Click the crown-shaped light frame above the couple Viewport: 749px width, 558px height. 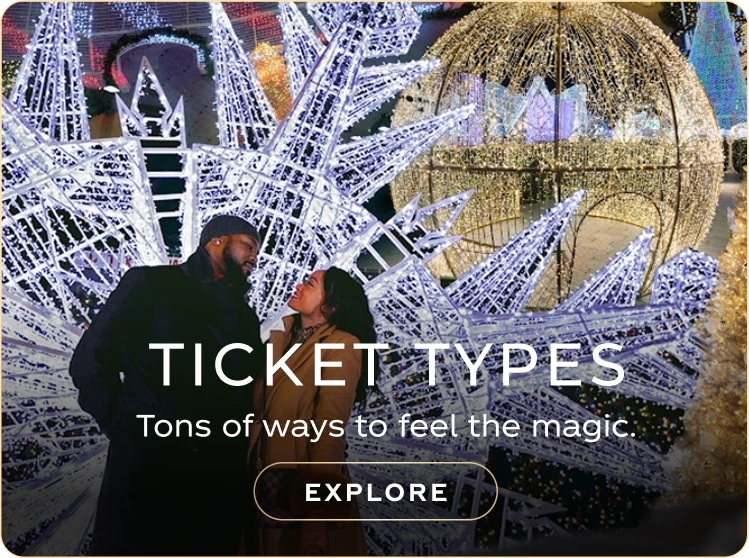(x=149, y=103)
